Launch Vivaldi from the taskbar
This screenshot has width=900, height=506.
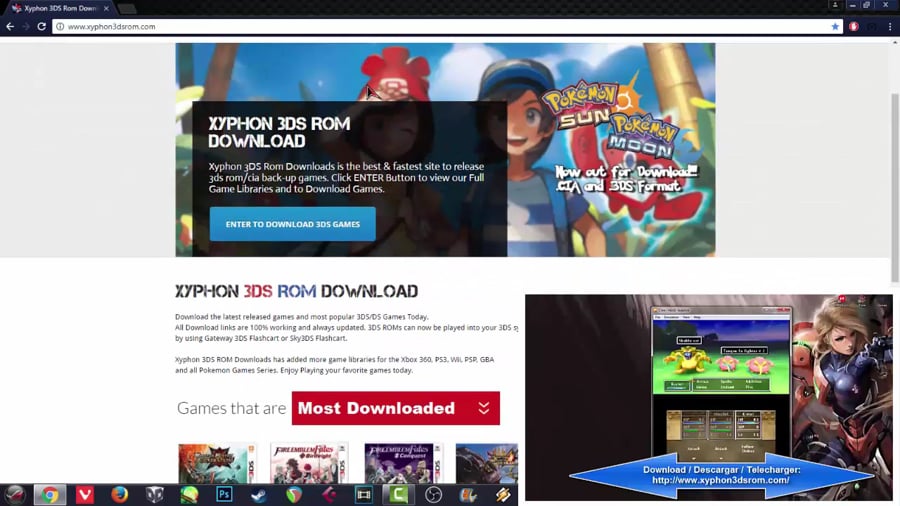click(x=84, y=495)
